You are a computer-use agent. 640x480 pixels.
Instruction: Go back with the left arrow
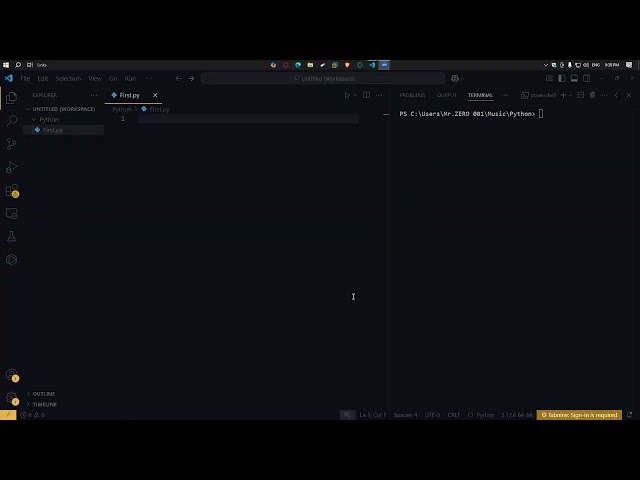point(178,78)
